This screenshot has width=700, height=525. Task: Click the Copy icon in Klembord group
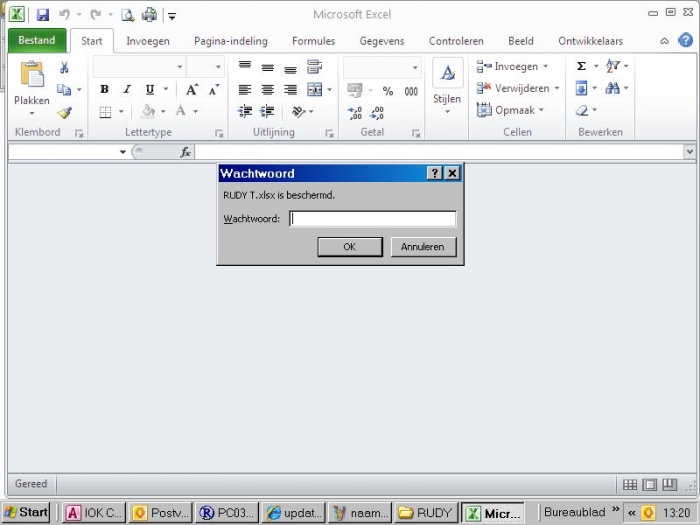64,90
